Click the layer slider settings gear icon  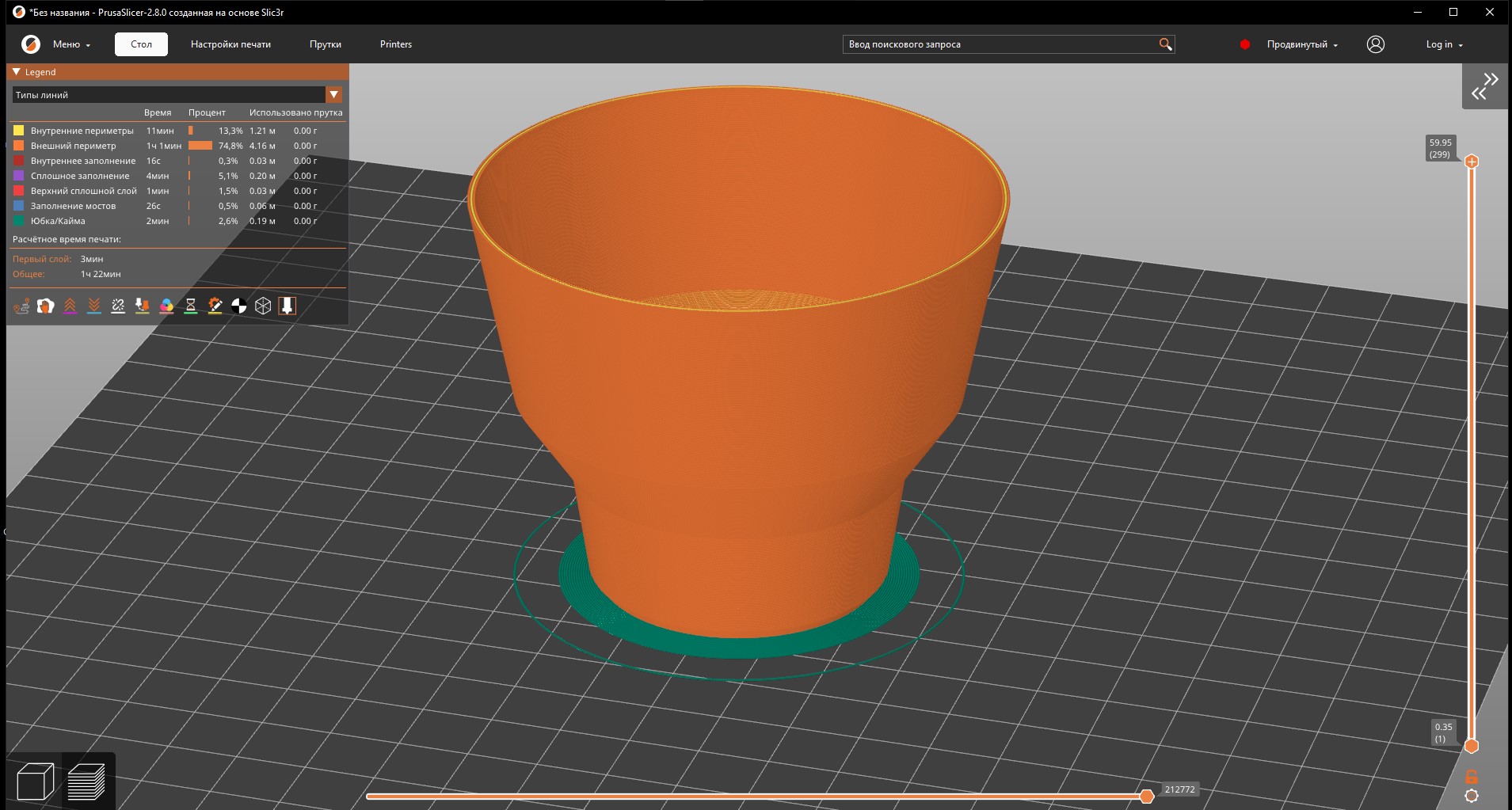[1472, 797]
